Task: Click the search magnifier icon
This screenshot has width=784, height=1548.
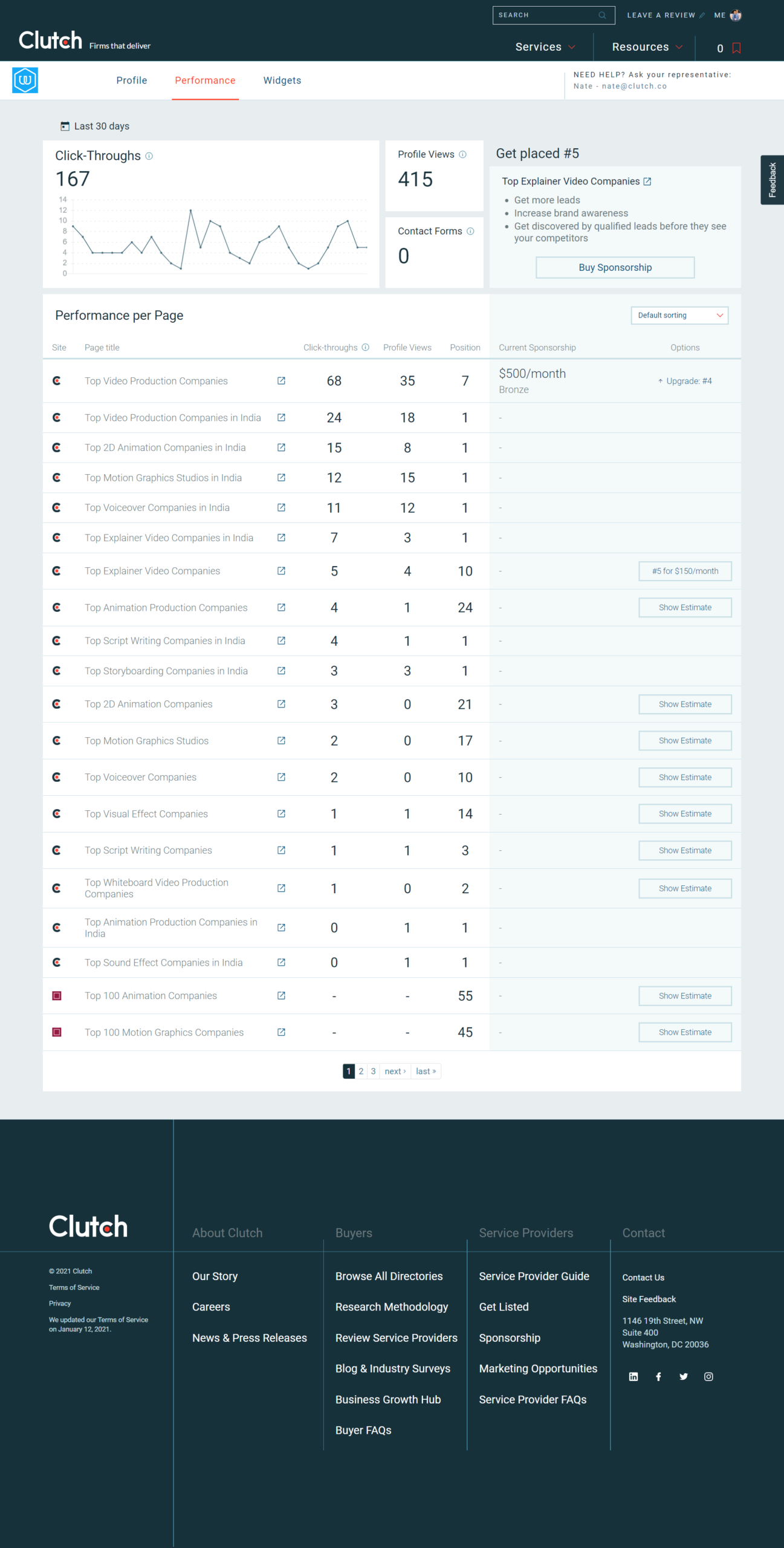Action: (602, 15)
